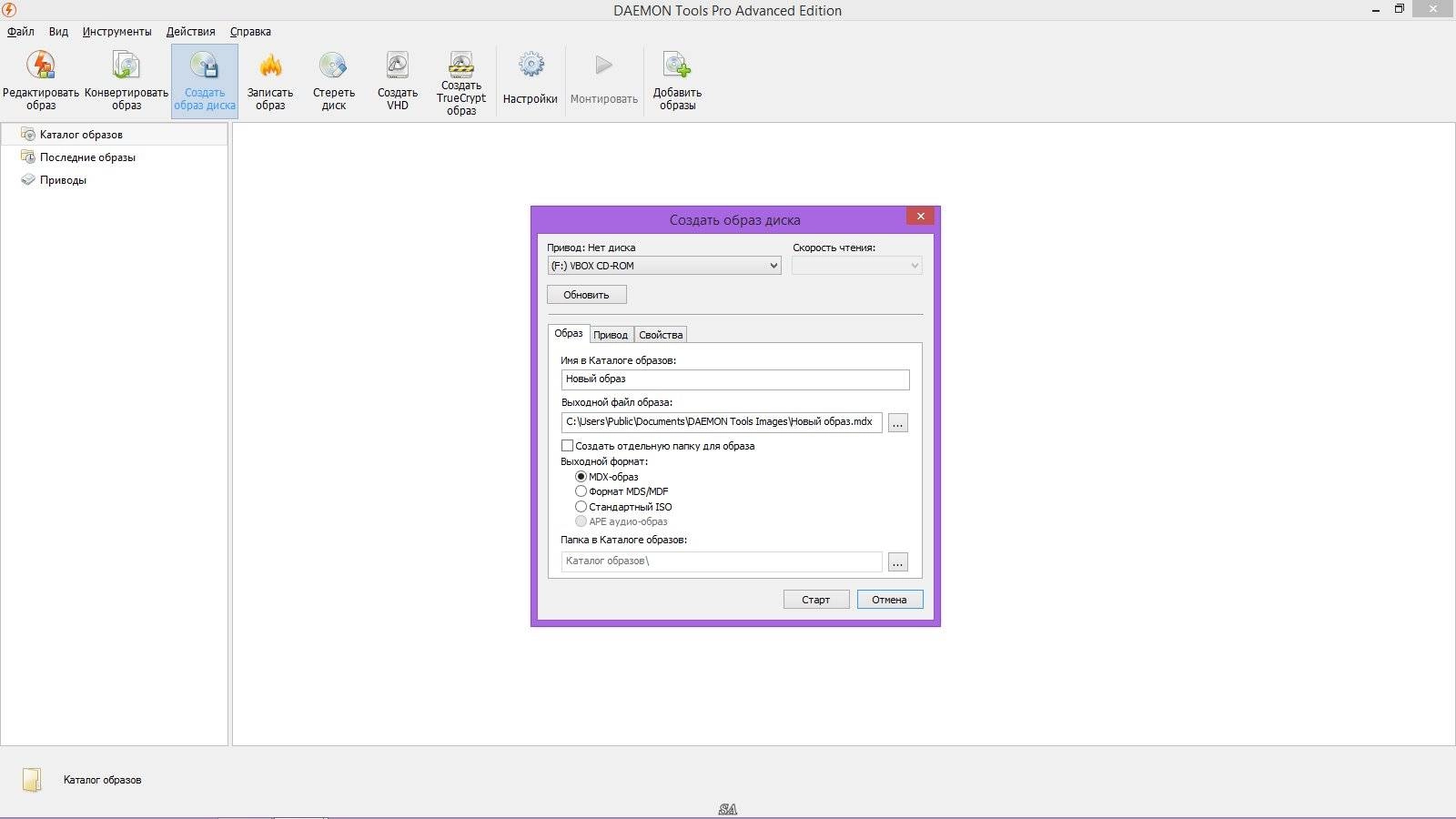Expand the VBOX CD-ROM drive dropdown
The width and height of the screenshot is (1456, 819).
pyautogui.click(x=664, y=266)
